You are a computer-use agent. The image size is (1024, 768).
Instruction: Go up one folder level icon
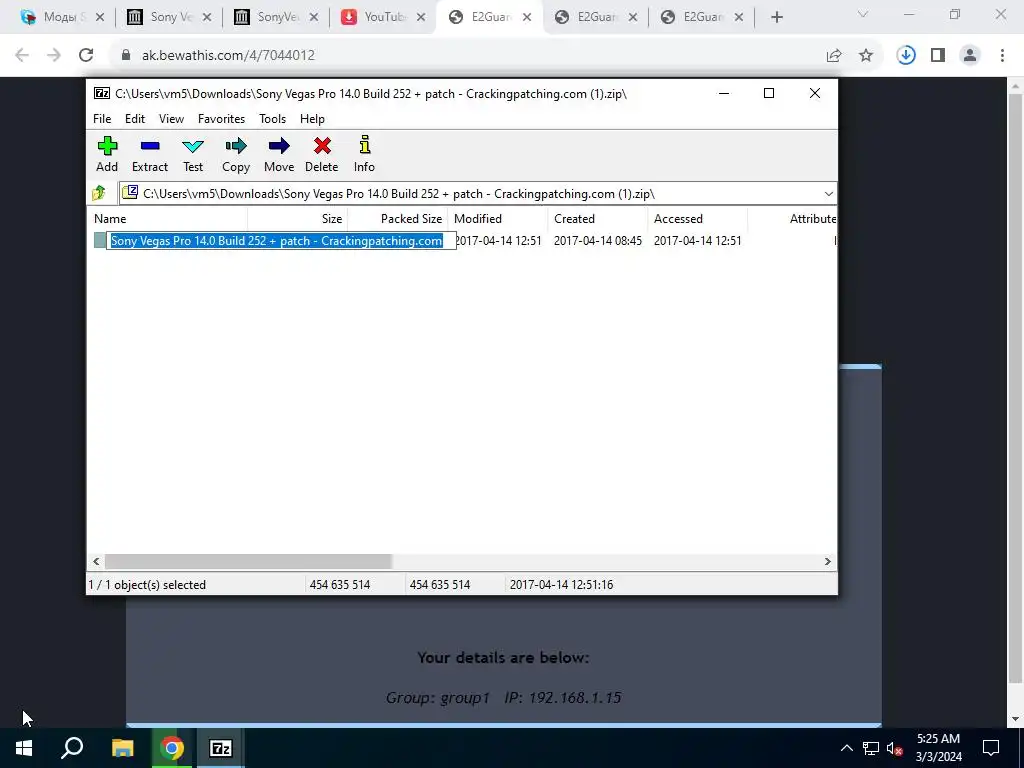(99, 193)
